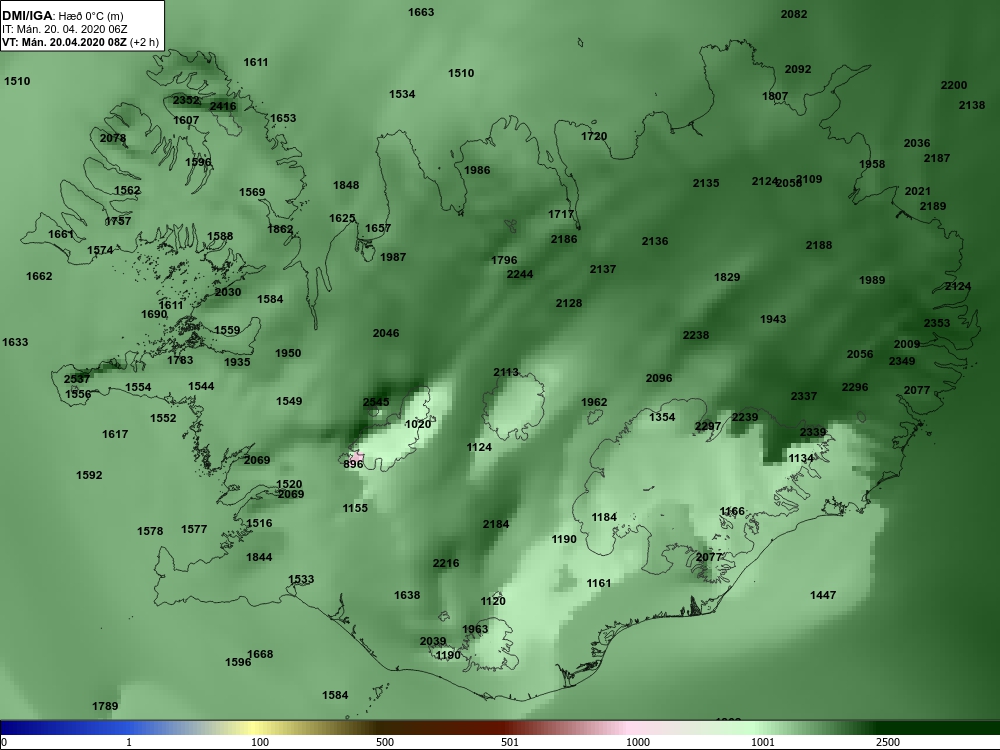Click the map value 2545 by the glacier
Screen dimensions: 1000x750
(376, 402)
